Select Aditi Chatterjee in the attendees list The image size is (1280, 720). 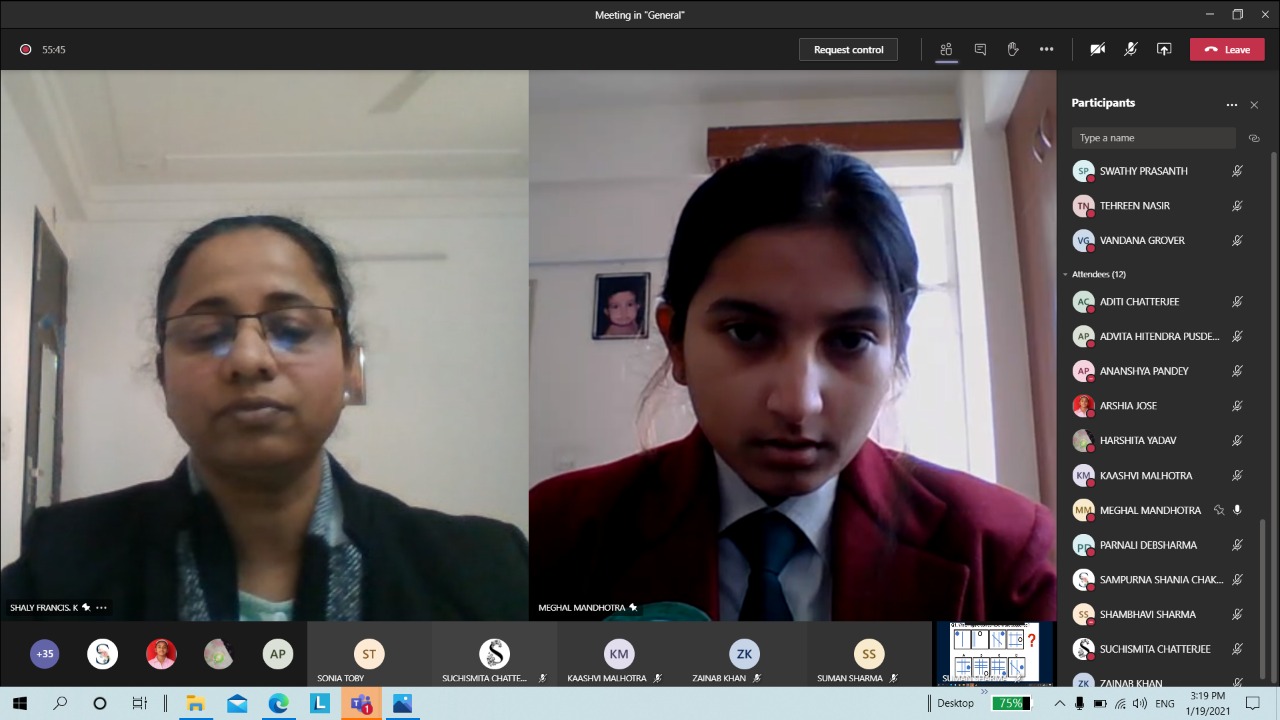click(x=1139, y=301)
